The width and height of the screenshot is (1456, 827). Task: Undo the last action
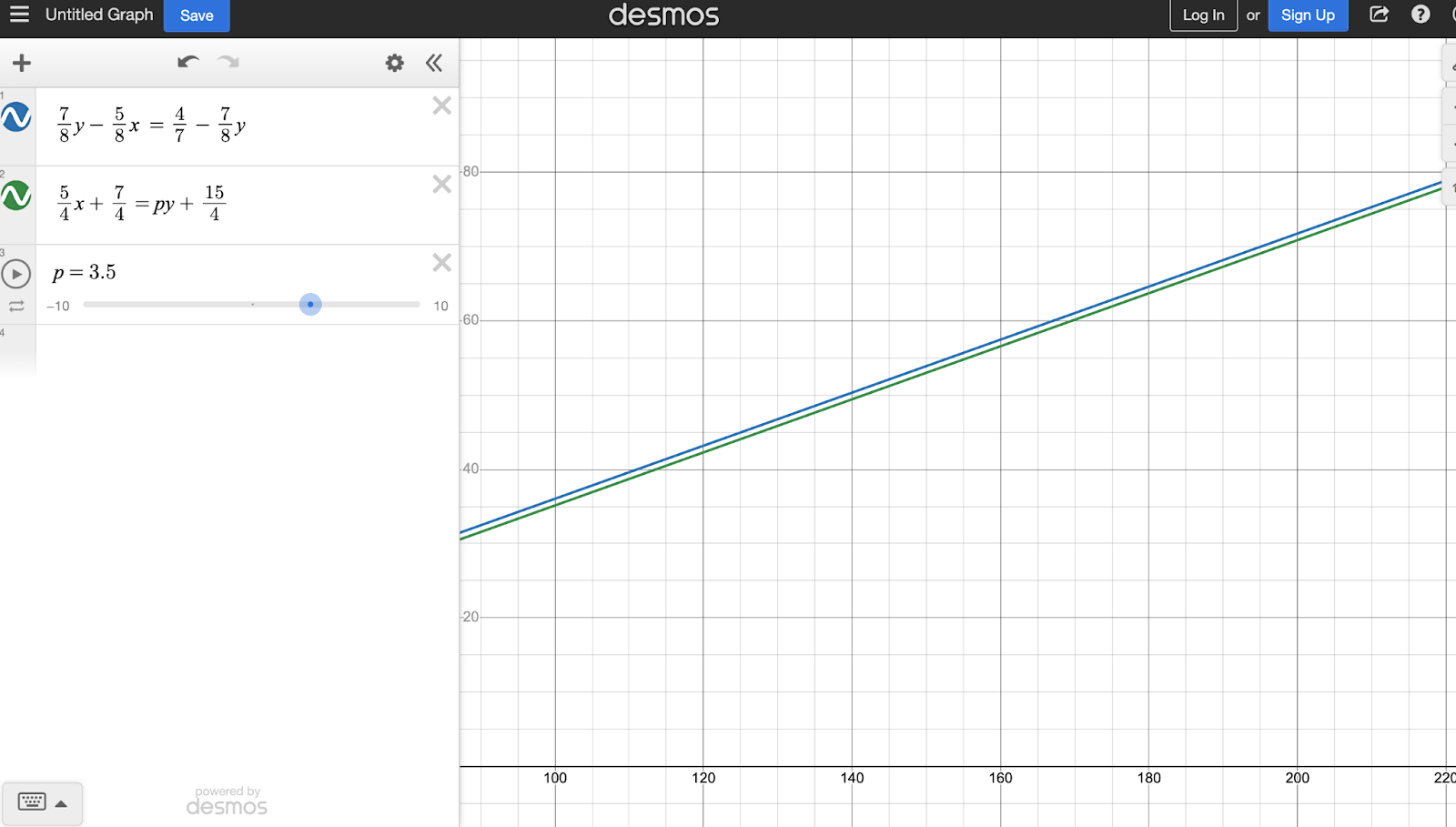188,62
